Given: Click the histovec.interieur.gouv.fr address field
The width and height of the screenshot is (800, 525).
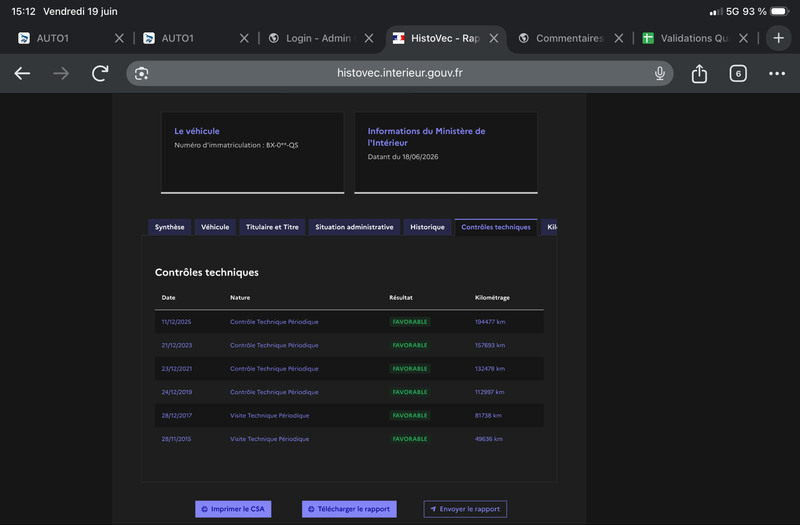Looking at the screenshot, I should (399, 73).
